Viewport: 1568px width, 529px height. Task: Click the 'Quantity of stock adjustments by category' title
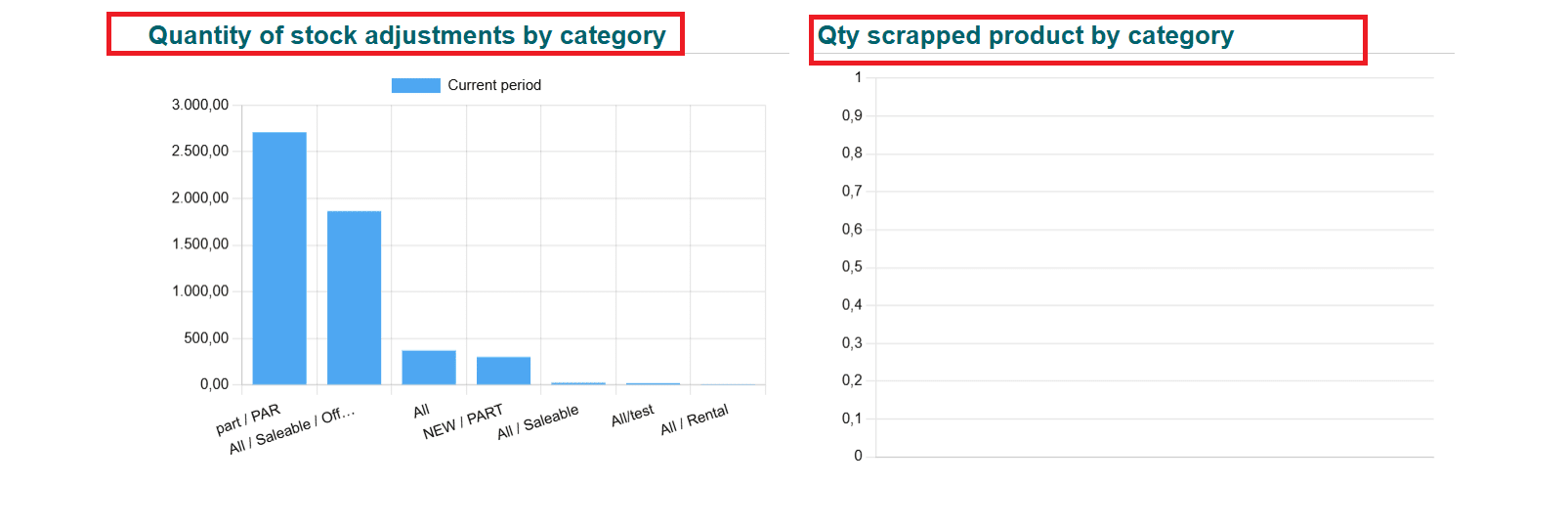point(406,35)
